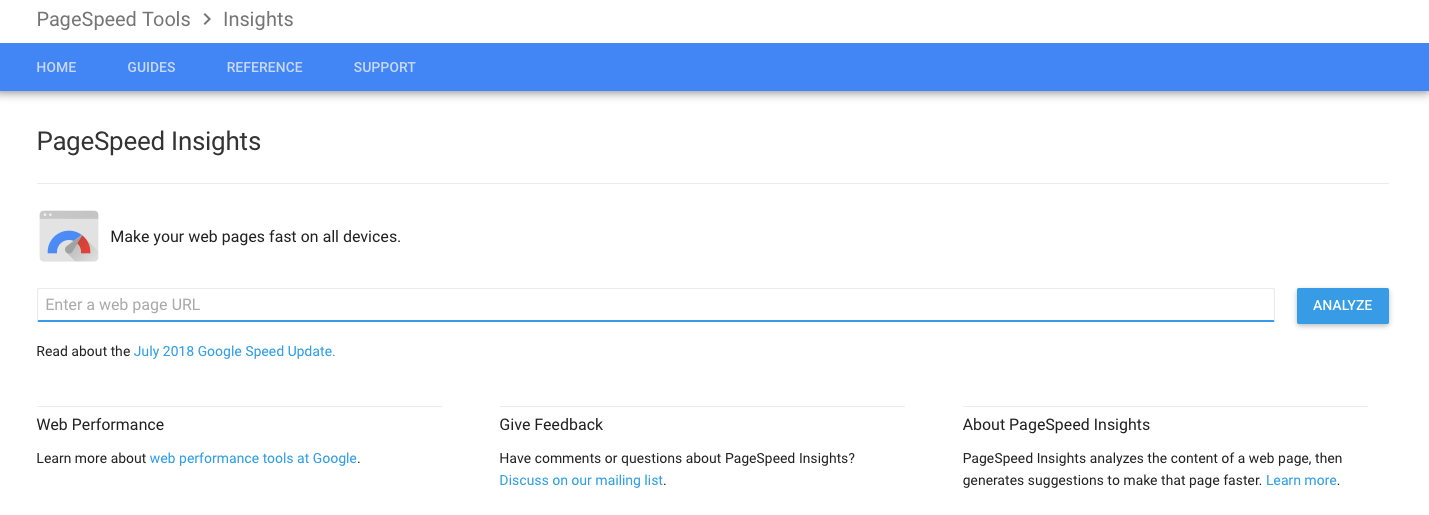Viewport: 1429px width, 515px height.
Task: Open Discuss on our mailing list link
Action: click(581, 481)
